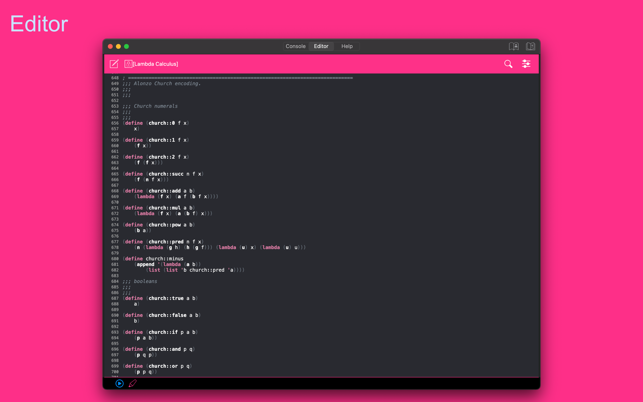Open the Help tab
This screenshot has height=402, width=643.
point(347,46)
